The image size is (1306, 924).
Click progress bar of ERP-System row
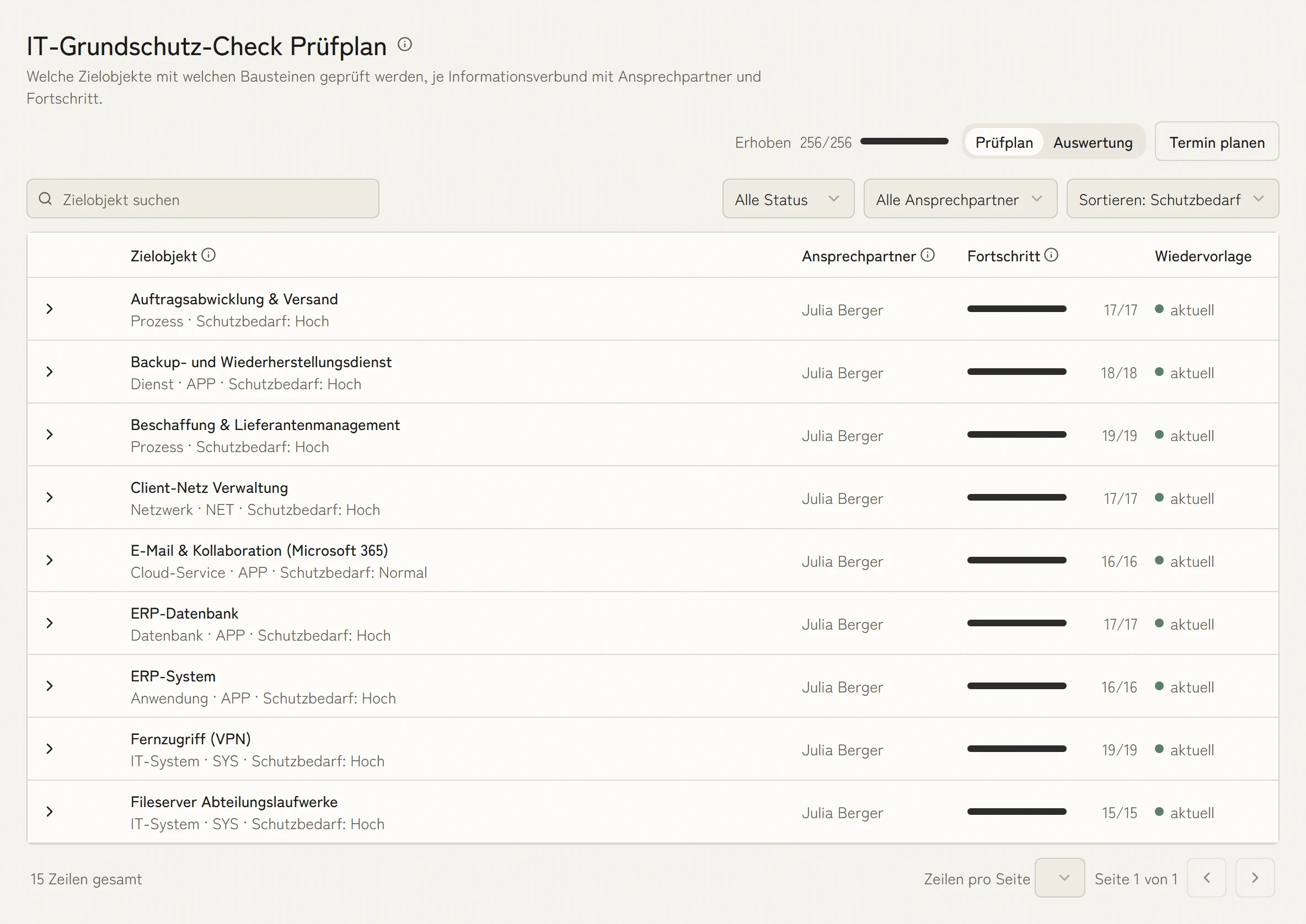point(1016,686)
